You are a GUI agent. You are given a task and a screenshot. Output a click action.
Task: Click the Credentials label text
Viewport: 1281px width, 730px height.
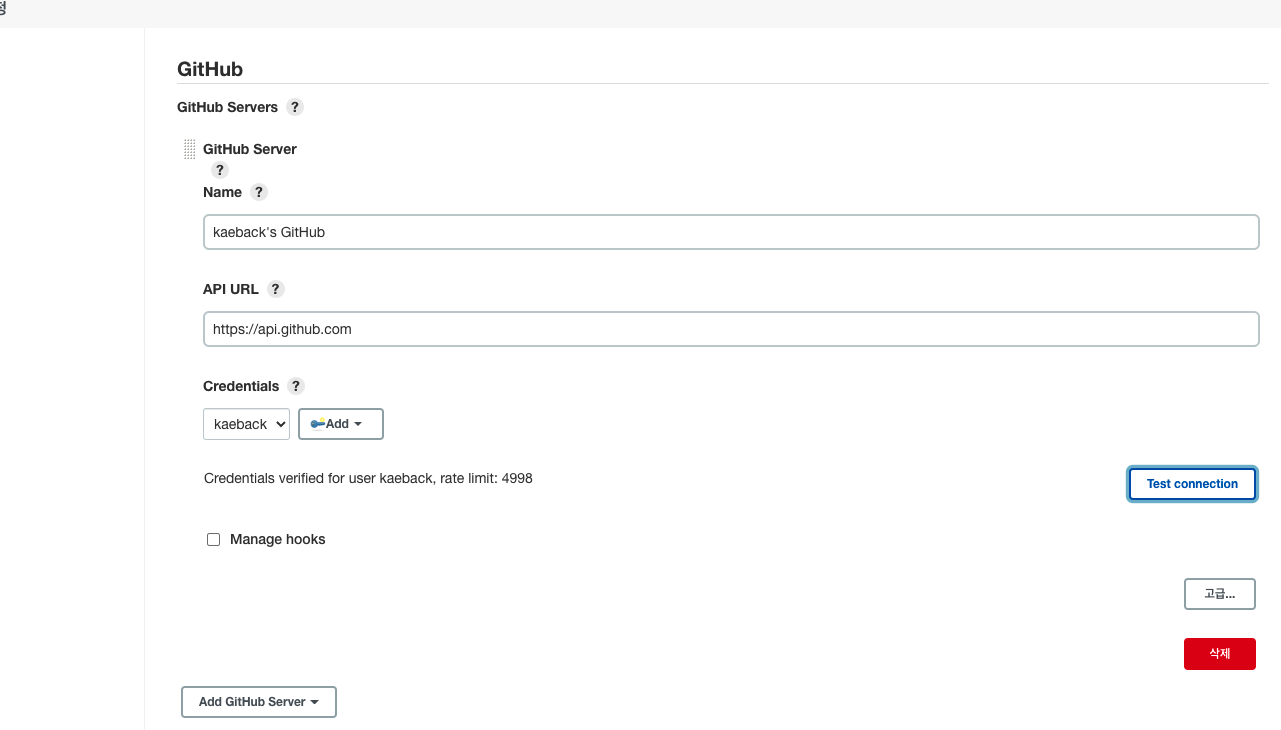241,386
